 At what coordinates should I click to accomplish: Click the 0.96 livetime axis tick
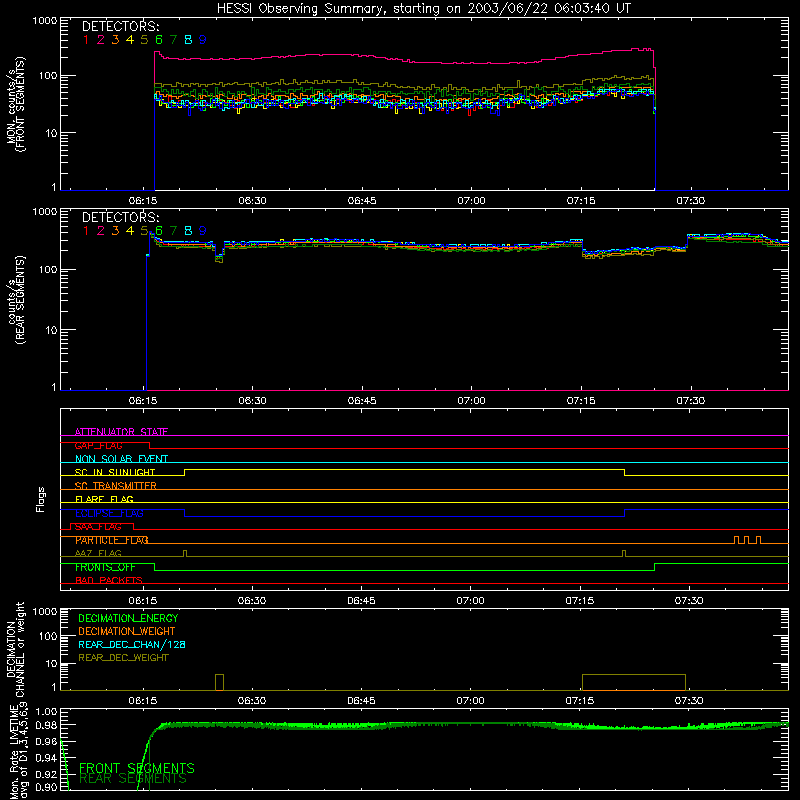47,741
